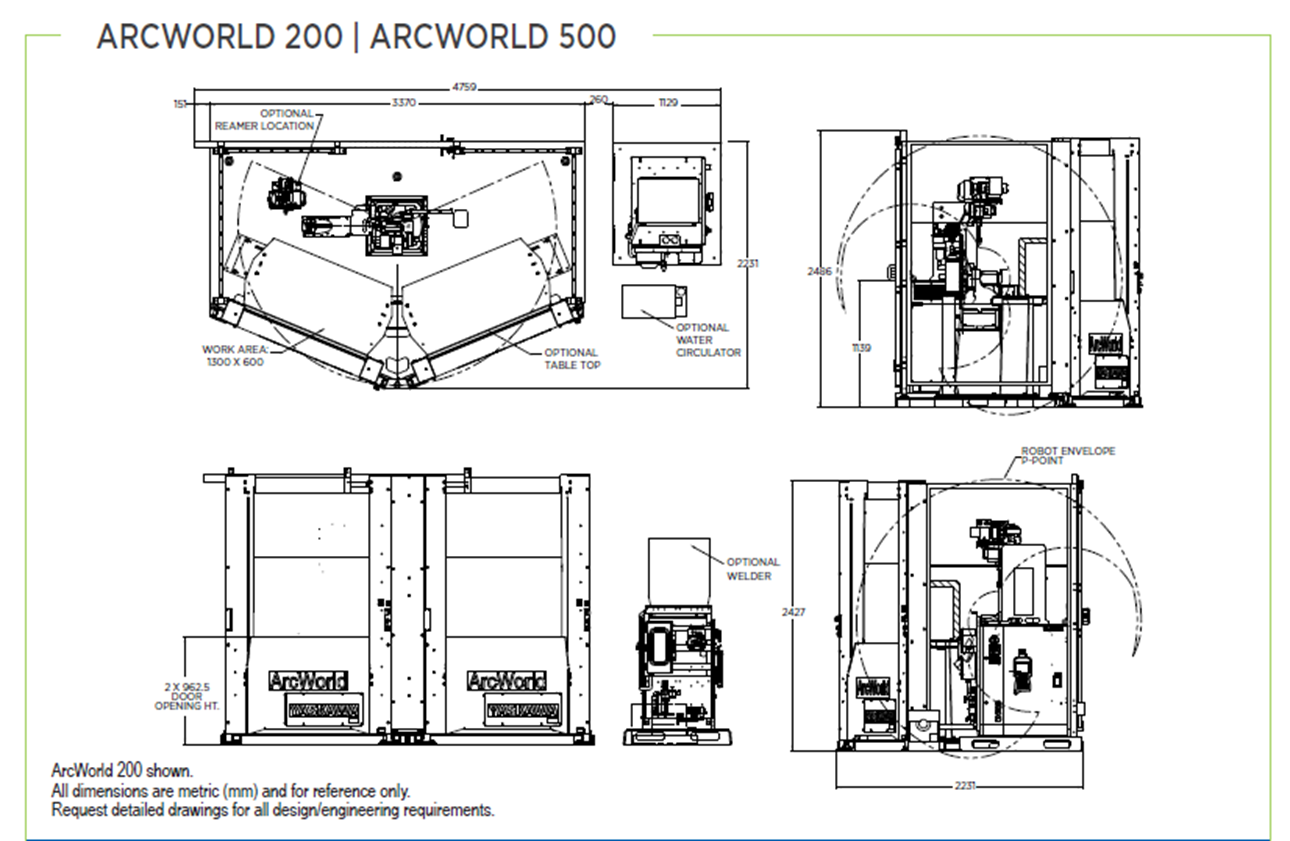The image size is (1290, 841).
Task: Select the WORK AREA: 1300 X 600 label
Action: pyautogui.click(x=234, y=357)
